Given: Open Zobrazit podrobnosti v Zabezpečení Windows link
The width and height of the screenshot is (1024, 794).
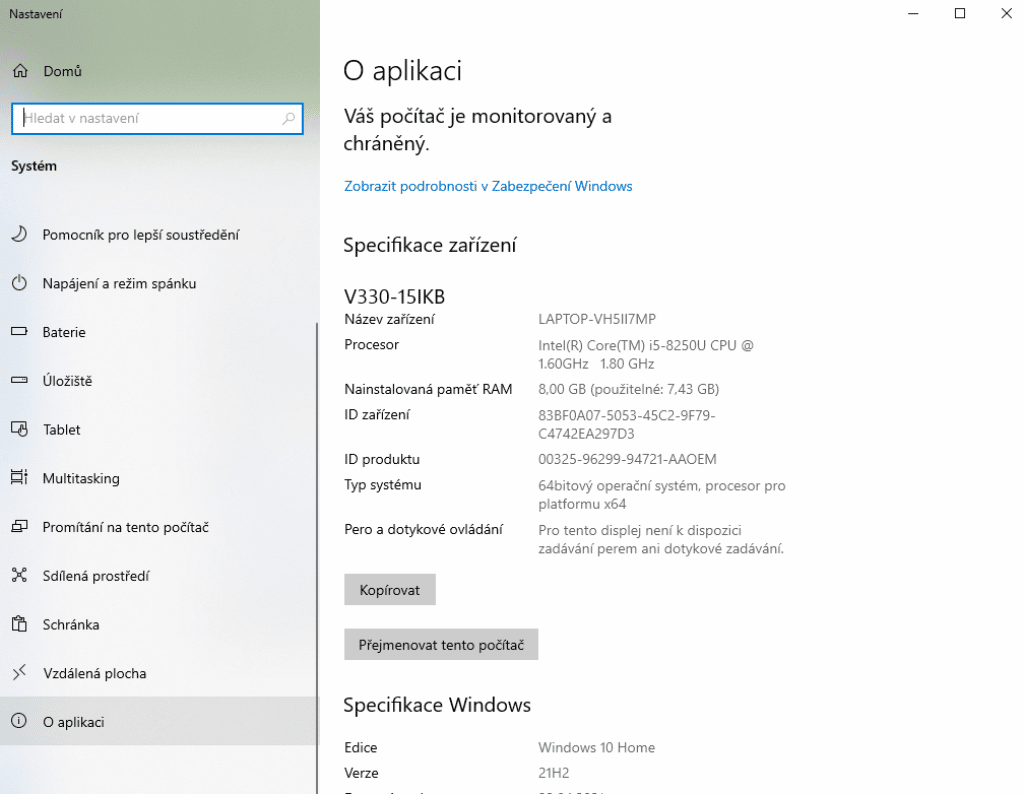Looking at the screenshot, I should pyautogui.click(x=488, y=186).
